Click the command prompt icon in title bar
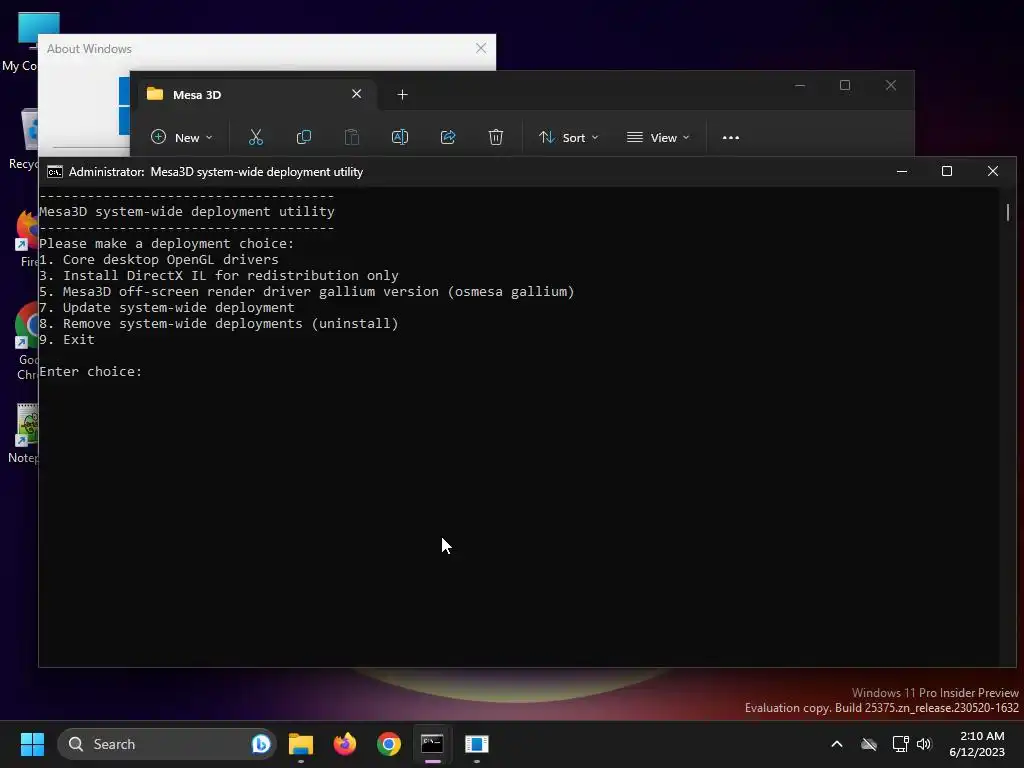The image size is (1024, 768). point(55,172)
